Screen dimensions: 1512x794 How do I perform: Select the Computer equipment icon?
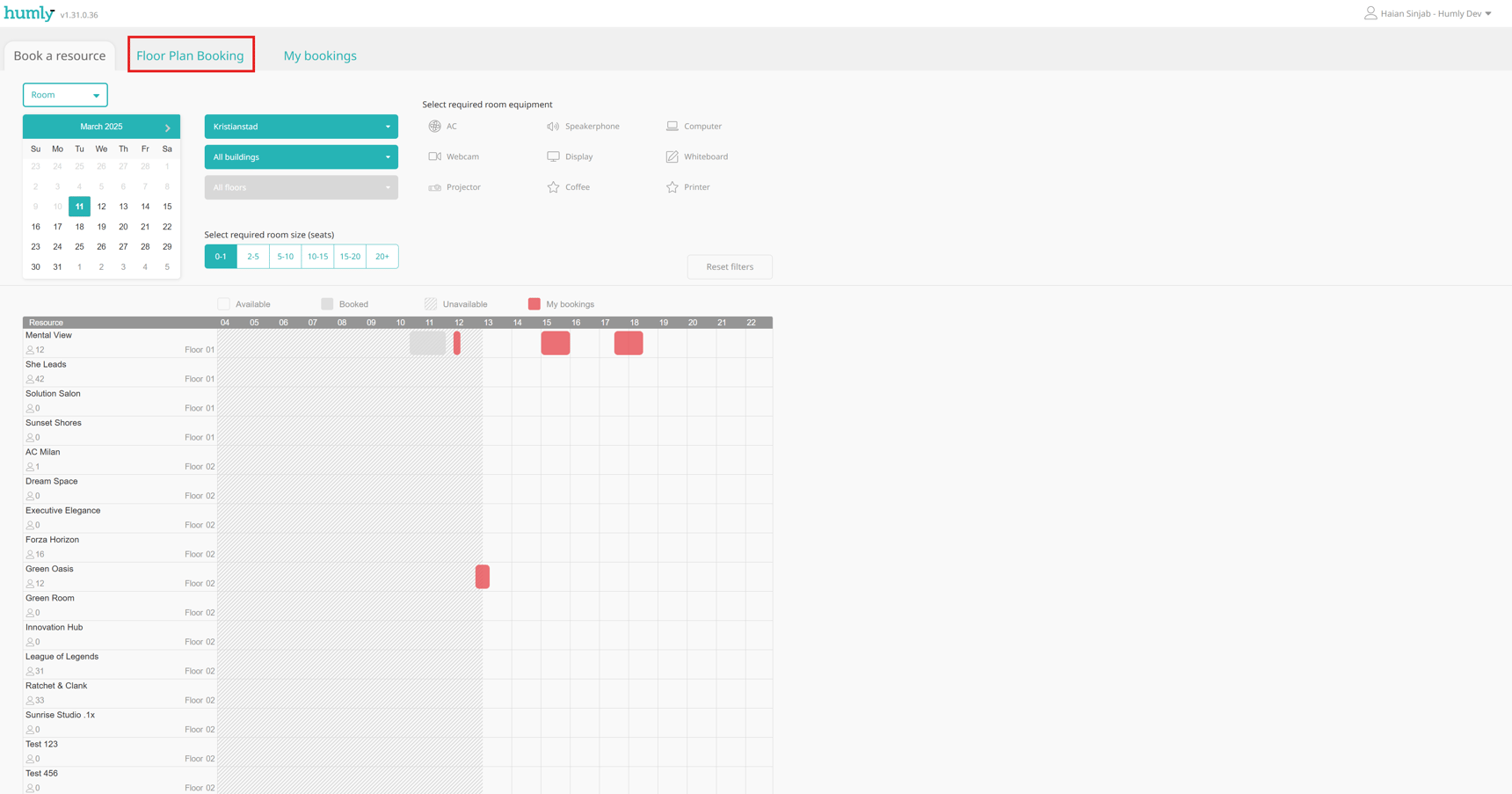point(672,127)
